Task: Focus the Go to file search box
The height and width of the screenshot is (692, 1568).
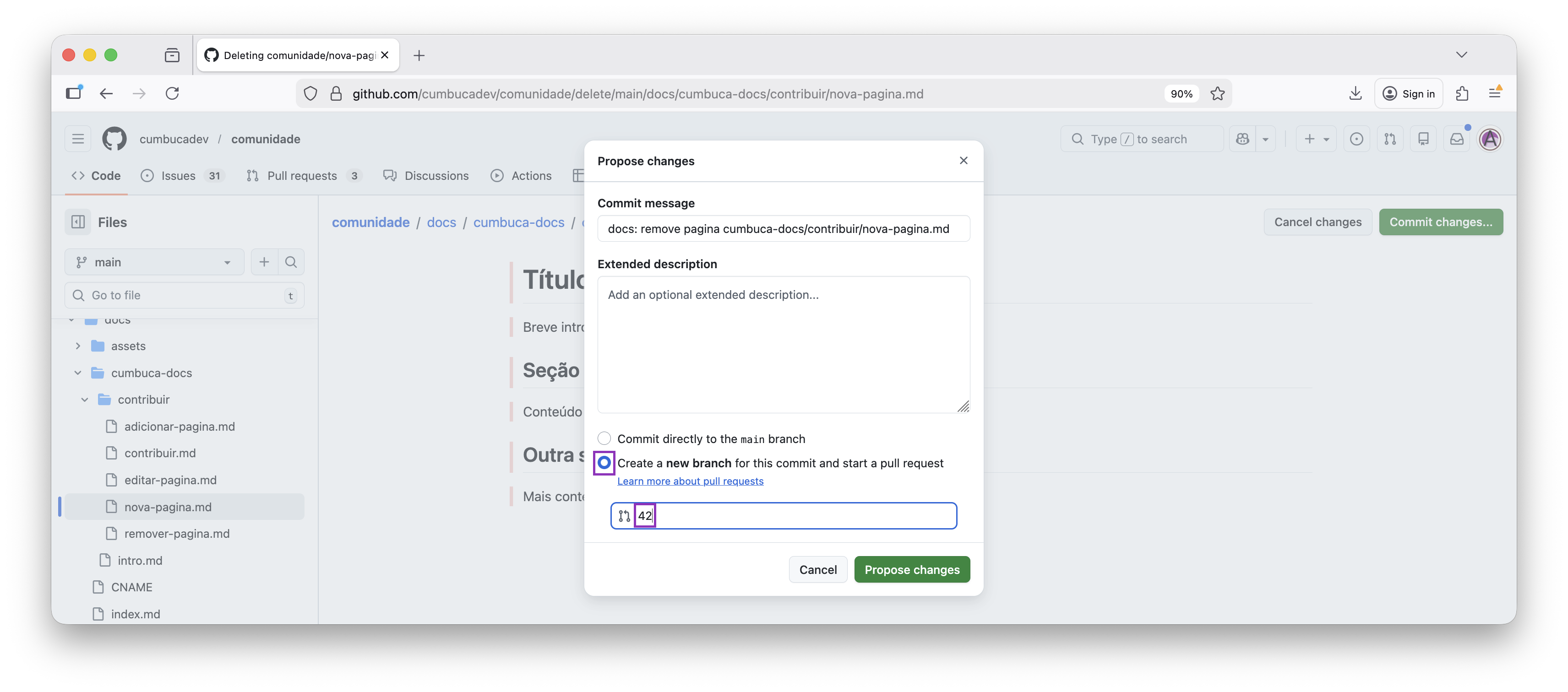Action: [185, 296]
